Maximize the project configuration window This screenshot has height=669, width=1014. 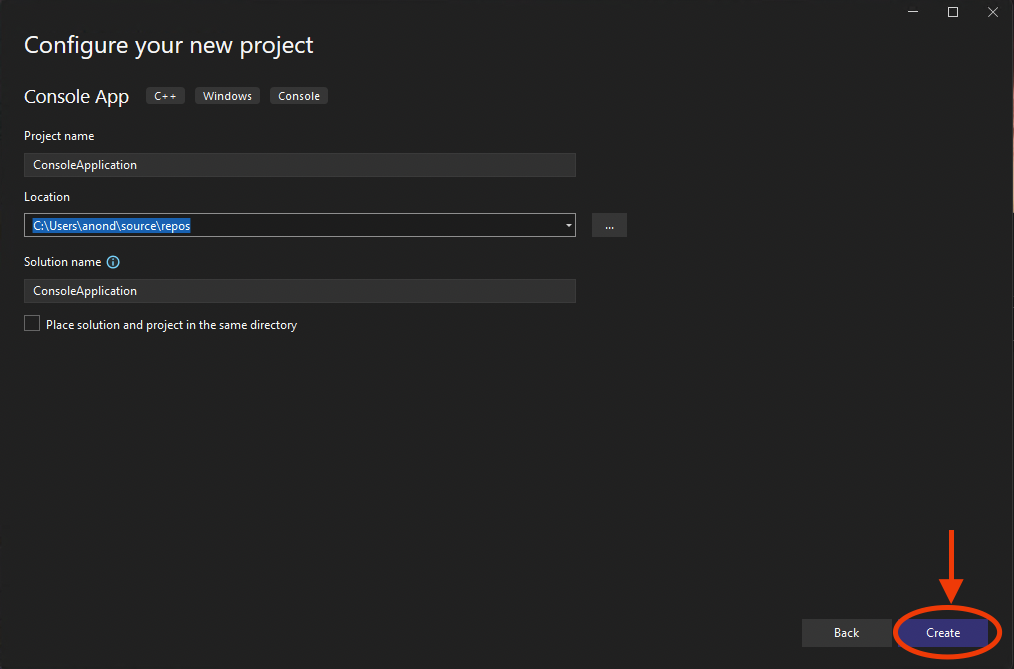coord(953,12)
